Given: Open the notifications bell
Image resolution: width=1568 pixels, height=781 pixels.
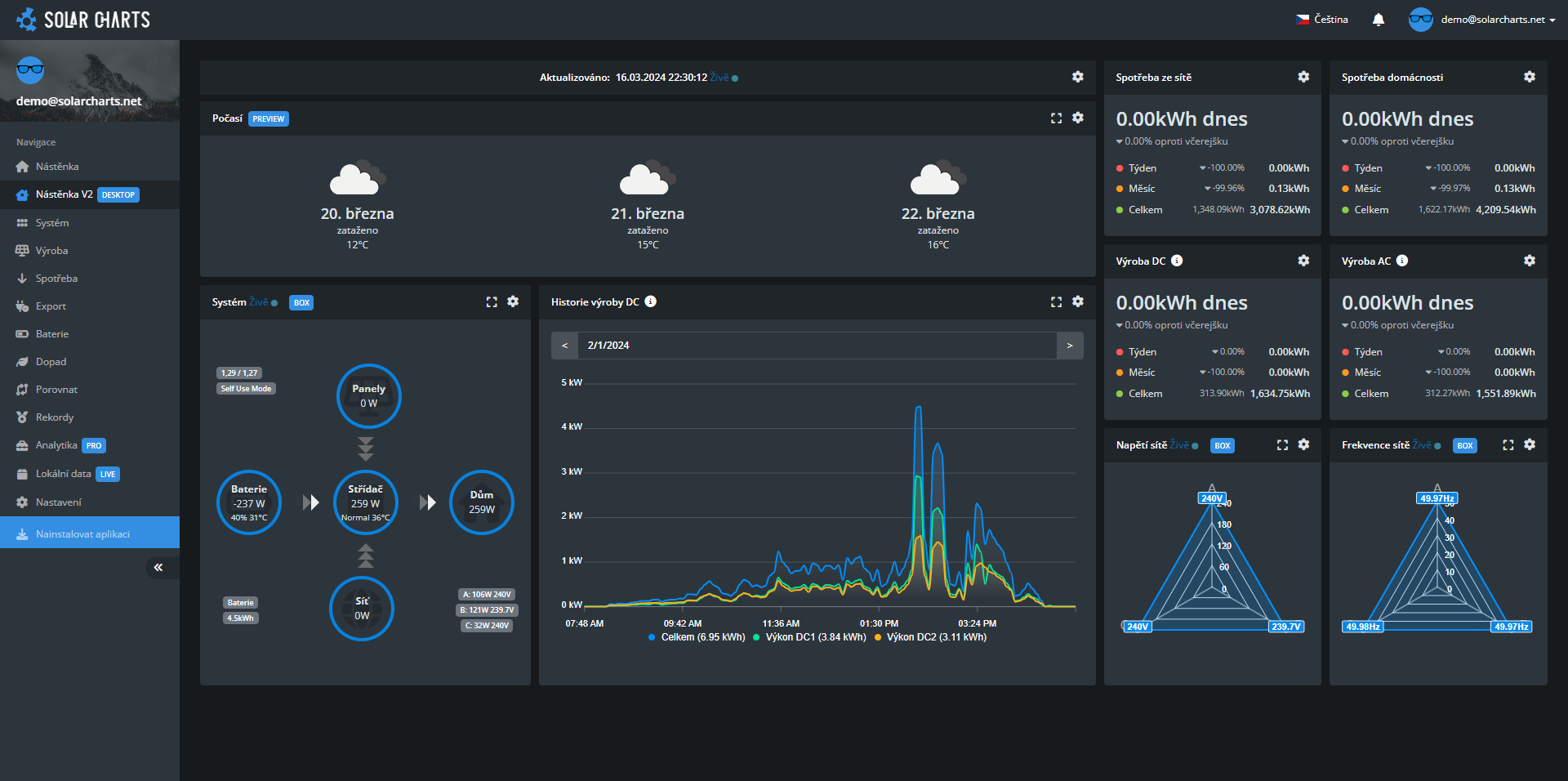Looking at the screenshot, I should coord(1379,20).
